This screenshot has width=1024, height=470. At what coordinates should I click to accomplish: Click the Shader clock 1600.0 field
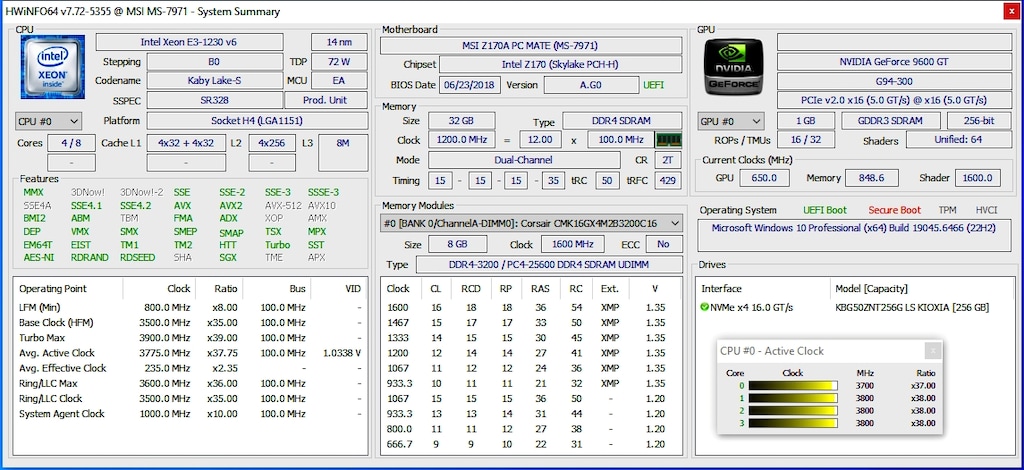[978, 178]
